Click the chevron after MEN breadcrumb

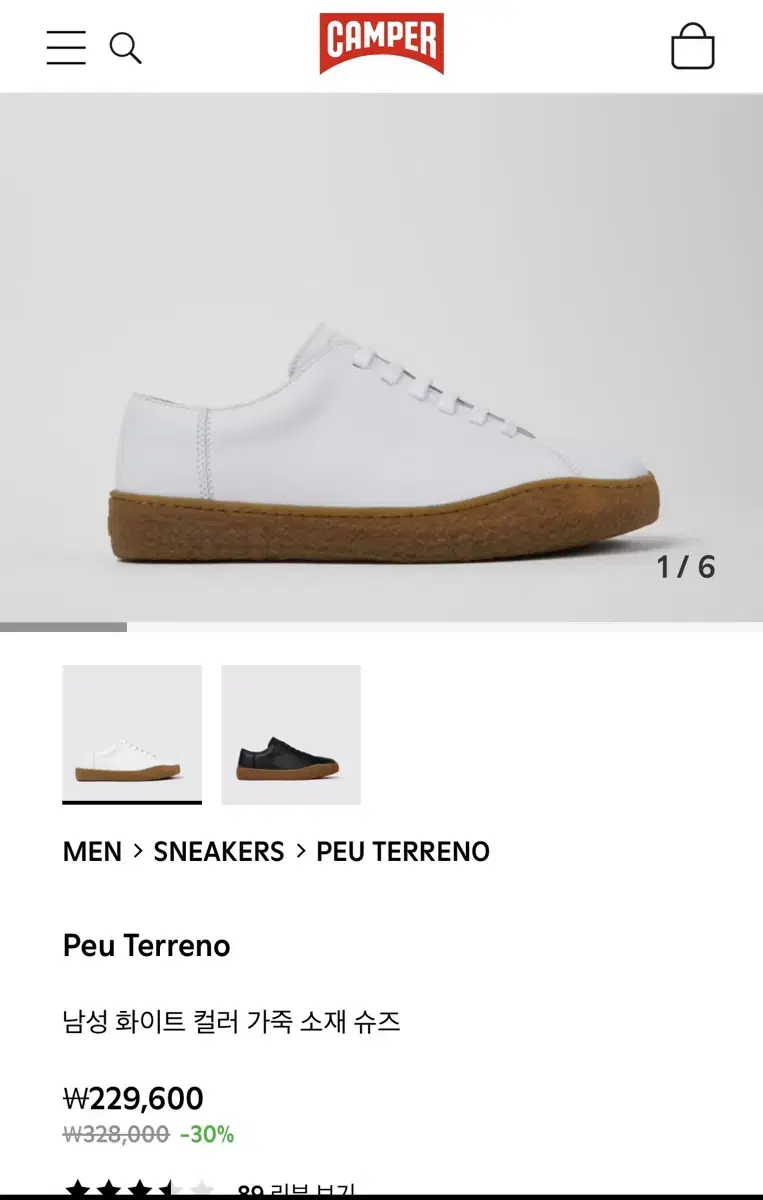[x=138, y=851]
